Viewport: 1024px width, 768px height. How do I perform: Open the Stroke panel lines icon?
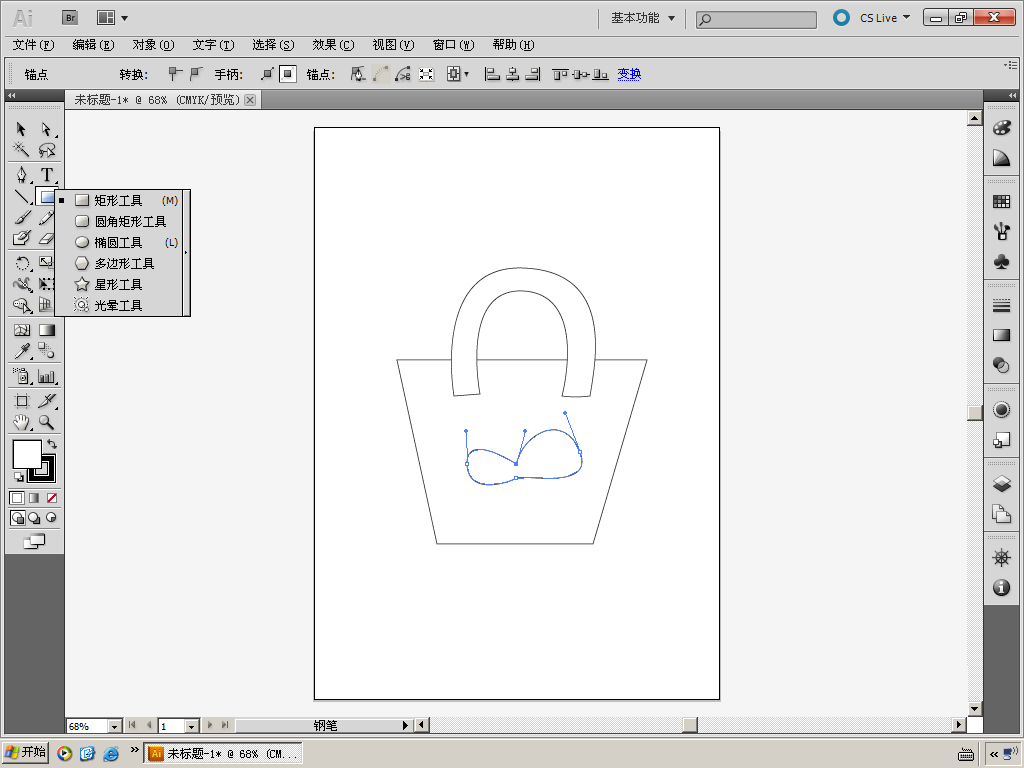(x=1001, y=305)
